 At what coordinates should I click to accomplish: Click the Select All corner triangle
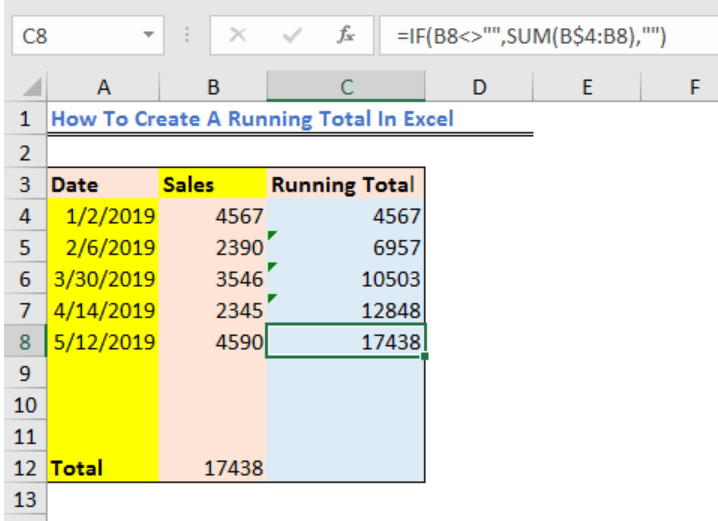(x=32, y=87)
